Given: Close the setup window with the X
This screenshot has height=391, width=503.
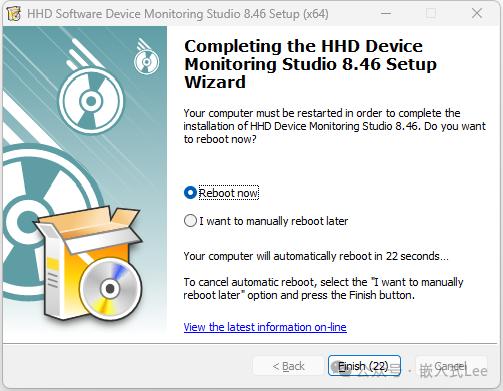Looking at the screenshot, I should click(477, 14).
